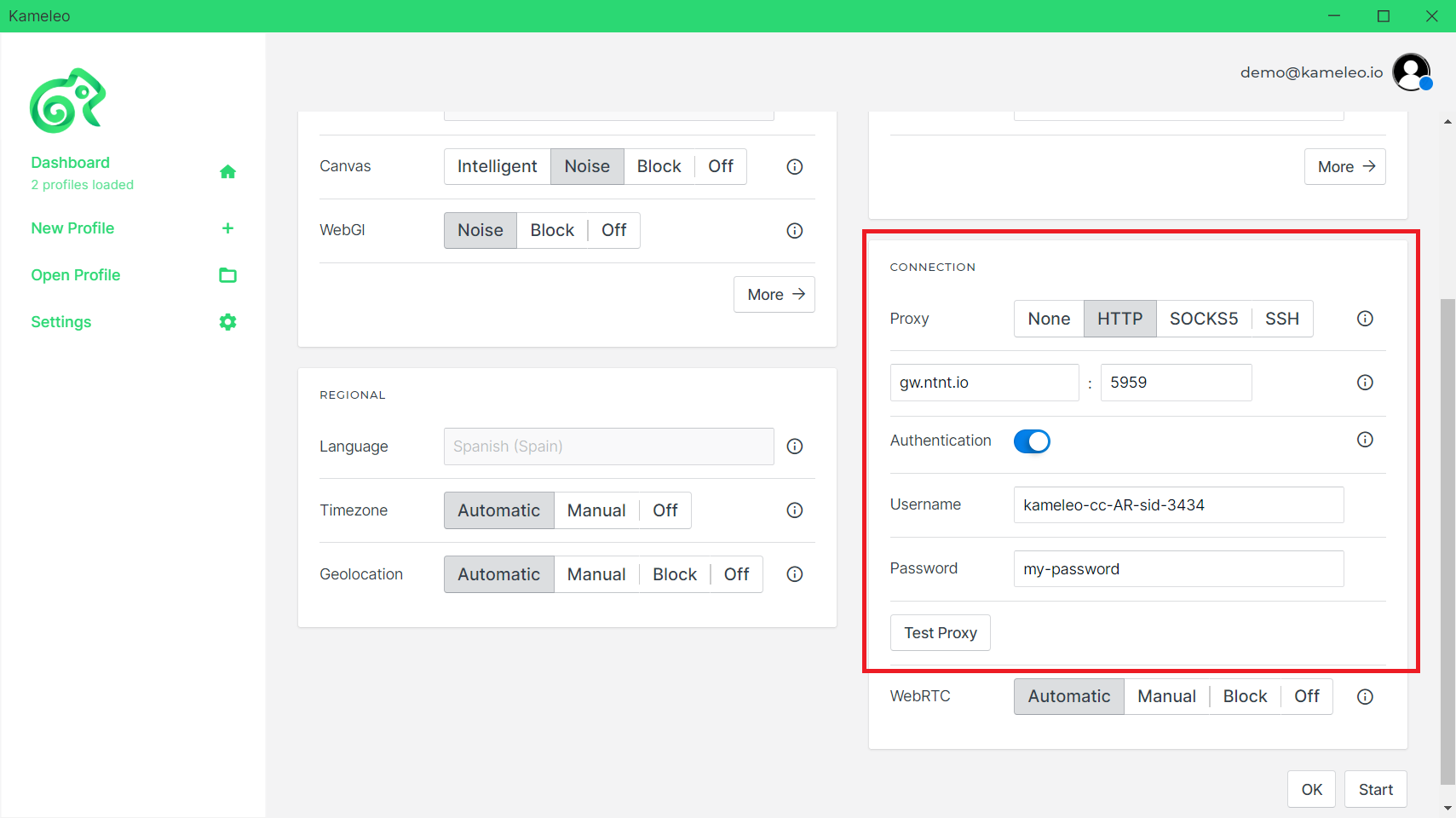The image size is (1456, 818).
Task: Open the Language dropdown showing Spanish (Spain)
Action: 609,446
